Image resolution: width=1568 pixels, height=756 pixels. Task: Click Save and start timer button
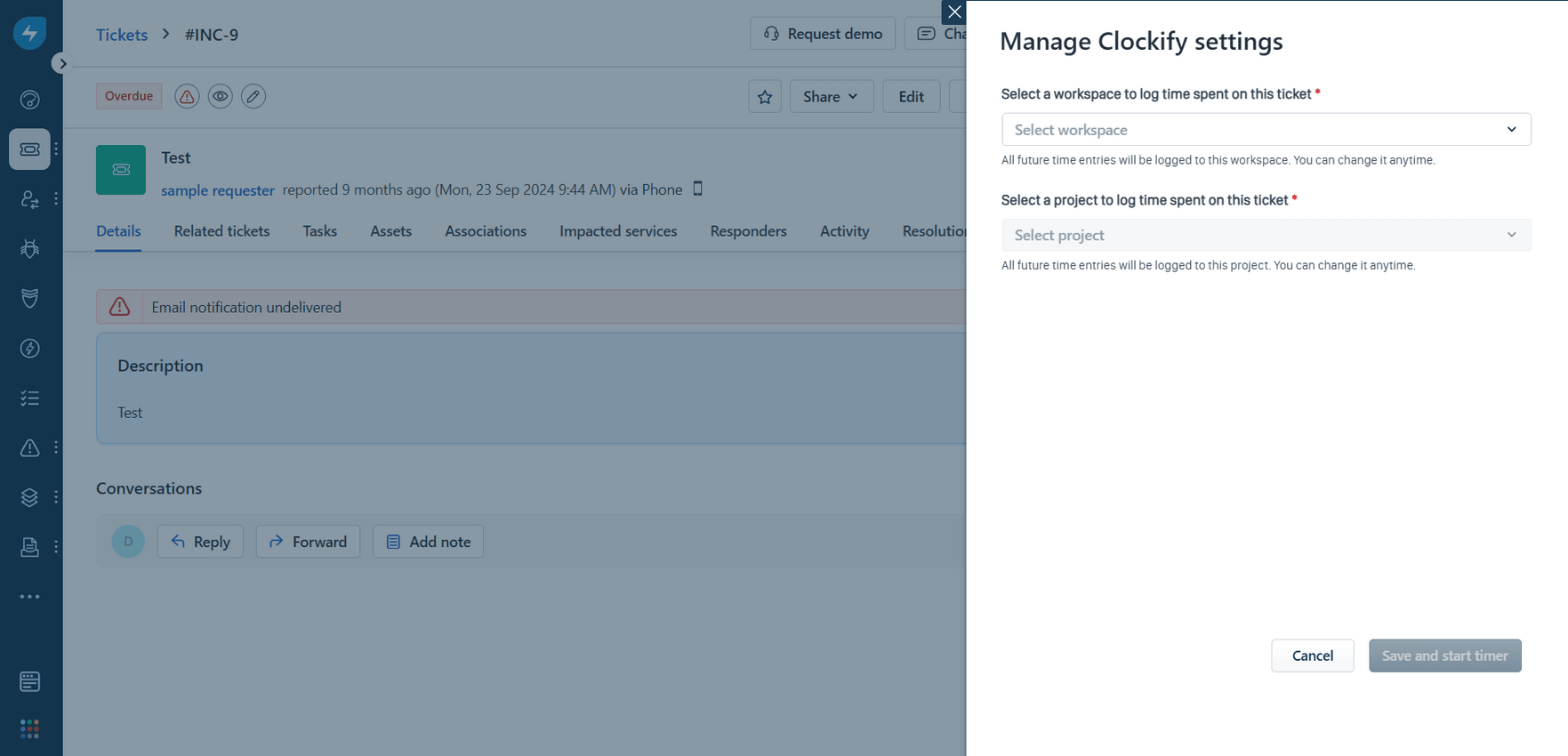pyautogui.click(x=1444, y=655)
